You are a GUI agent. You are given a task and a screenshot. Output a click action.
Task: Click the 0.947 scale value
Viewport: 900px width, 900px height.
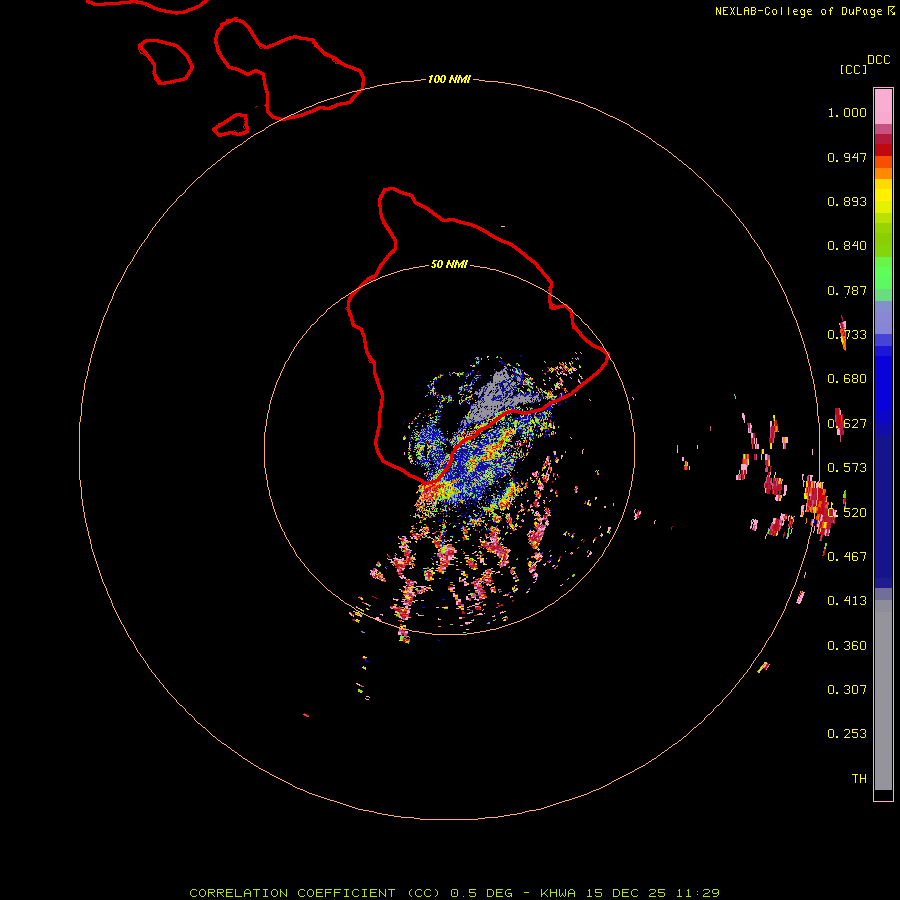[x=847, y=157]
